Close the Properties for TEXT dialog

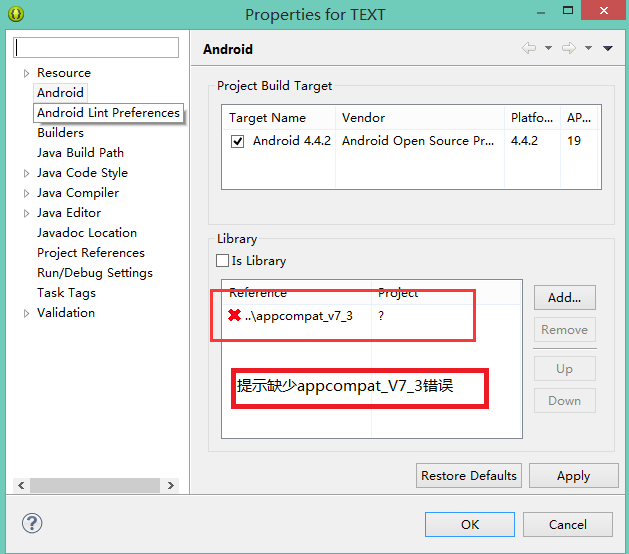(604, 10)
